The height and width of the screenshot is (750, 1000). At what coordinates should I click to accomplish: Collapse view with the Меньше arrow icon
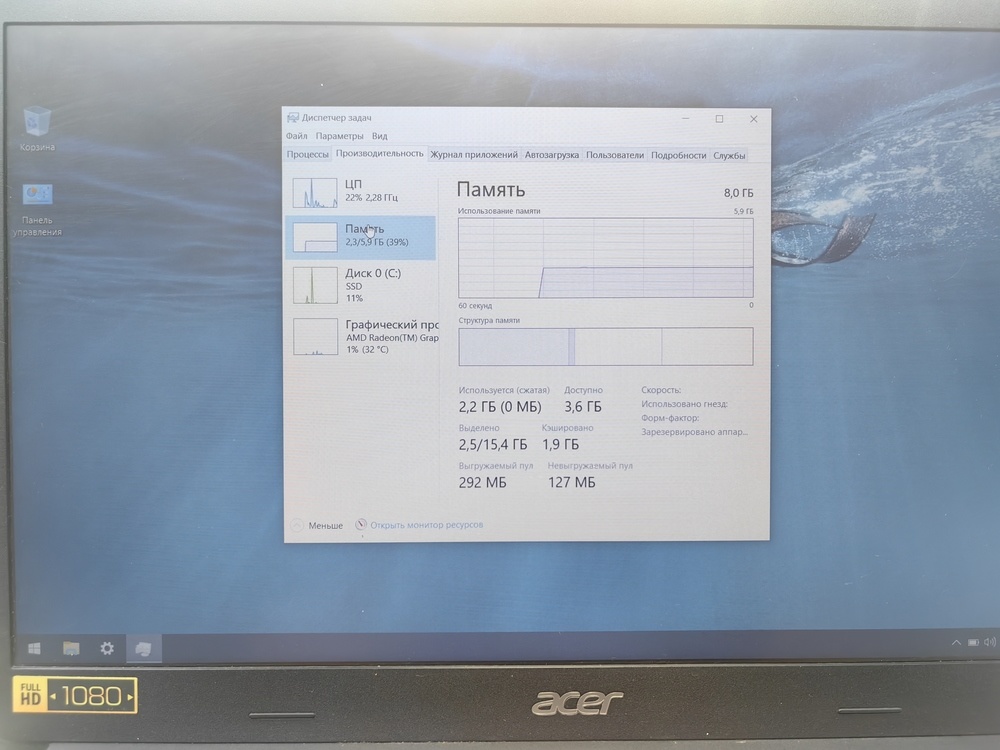pos(297,525)
